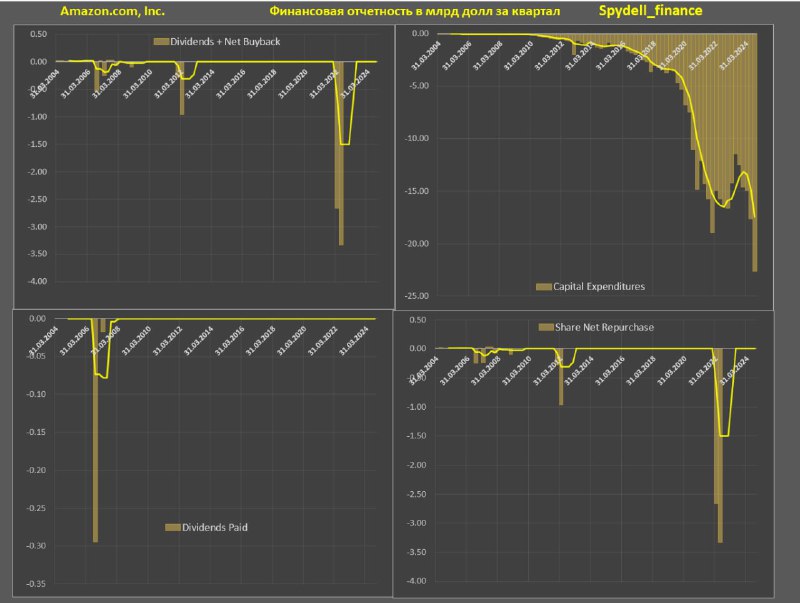Click date '31.03.2022' in Dividends Paid chart
This screenshot has width=800, height=603.
[x=322, y=341]
